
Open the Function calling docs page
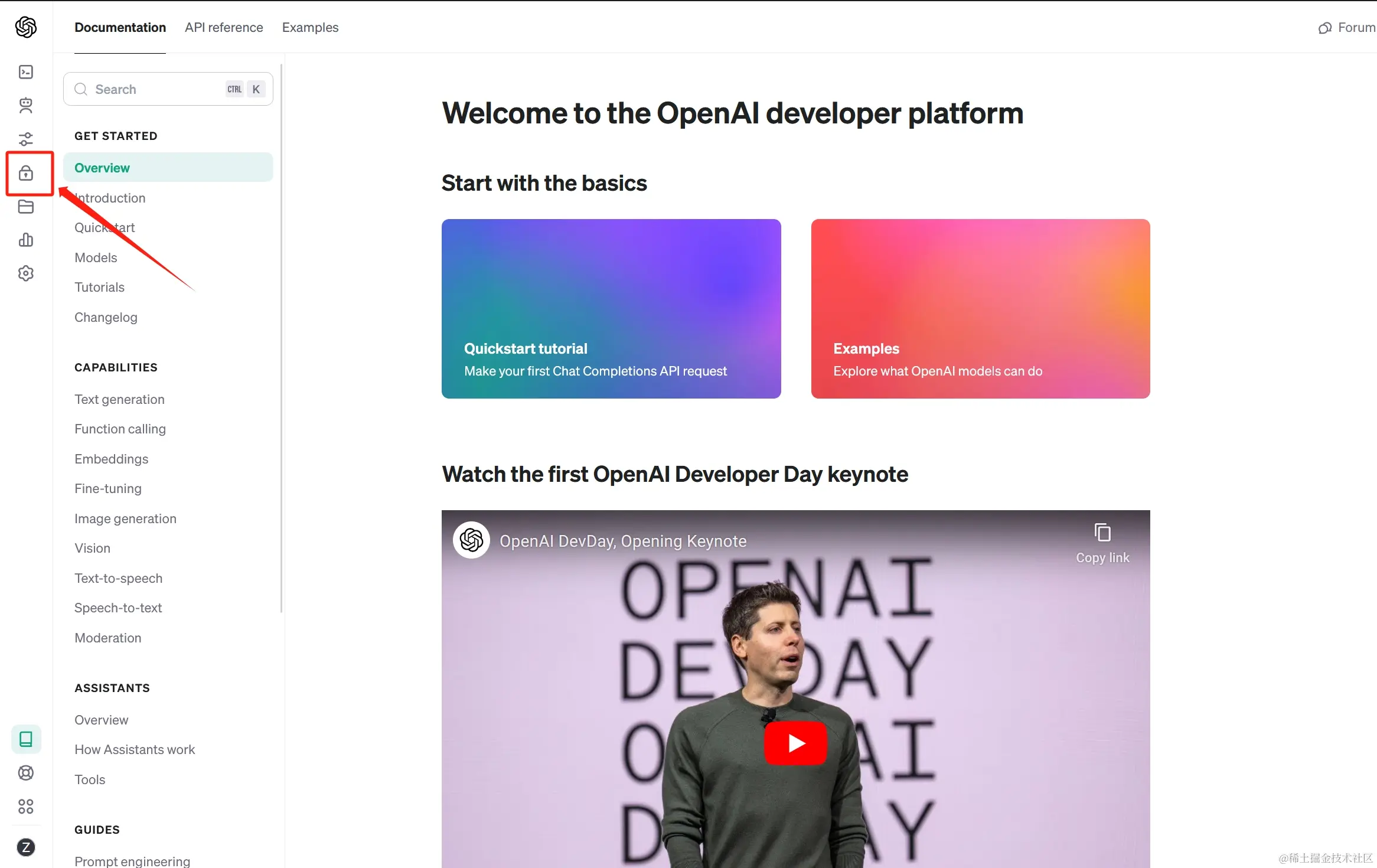(120, 429)
